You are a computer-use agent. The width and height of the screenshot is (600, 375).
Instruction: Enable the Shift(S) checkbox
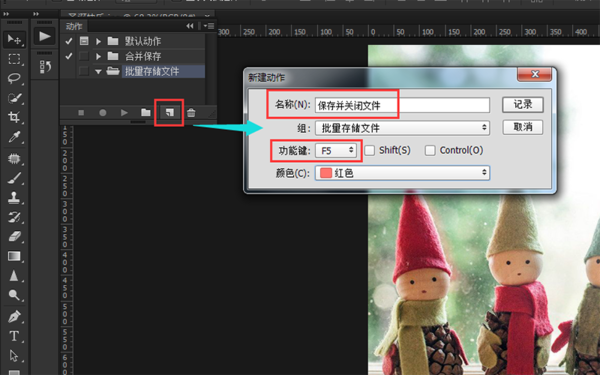[x=370, y=150]
